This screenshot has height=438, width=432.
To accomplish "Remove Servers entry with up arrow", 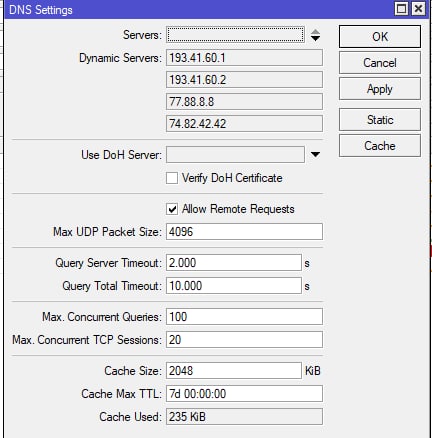I will pos(315,32).
